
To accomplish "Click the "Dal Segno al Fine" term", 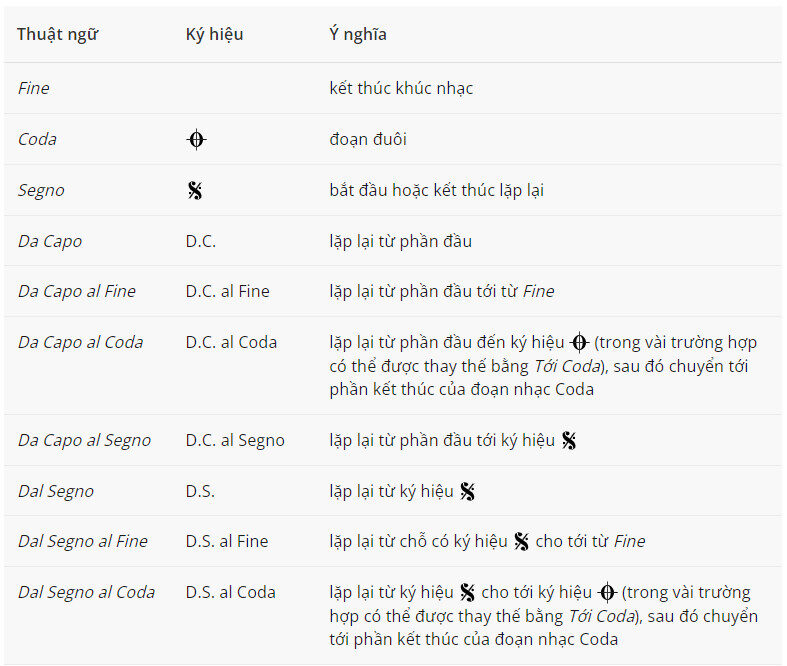I will [83, 541].
